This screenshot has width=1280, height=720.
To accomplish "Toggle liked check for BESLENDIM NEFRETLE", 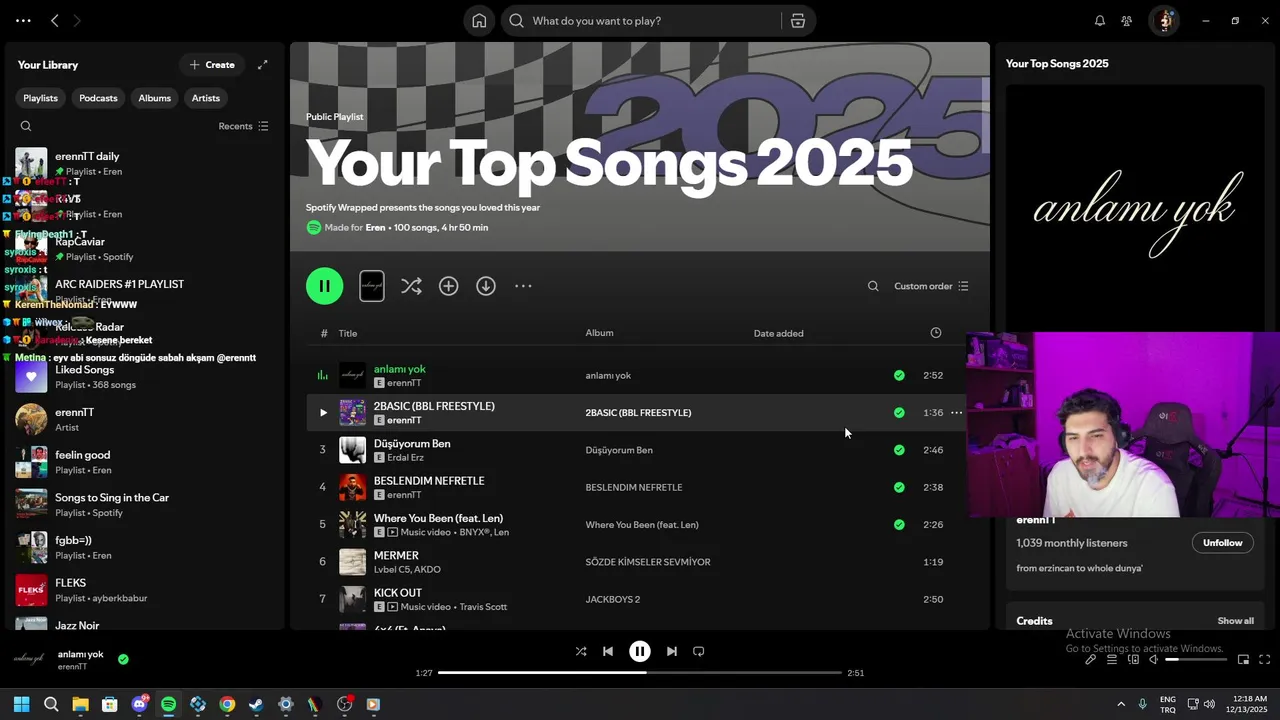I will click(x=899, y=488).
